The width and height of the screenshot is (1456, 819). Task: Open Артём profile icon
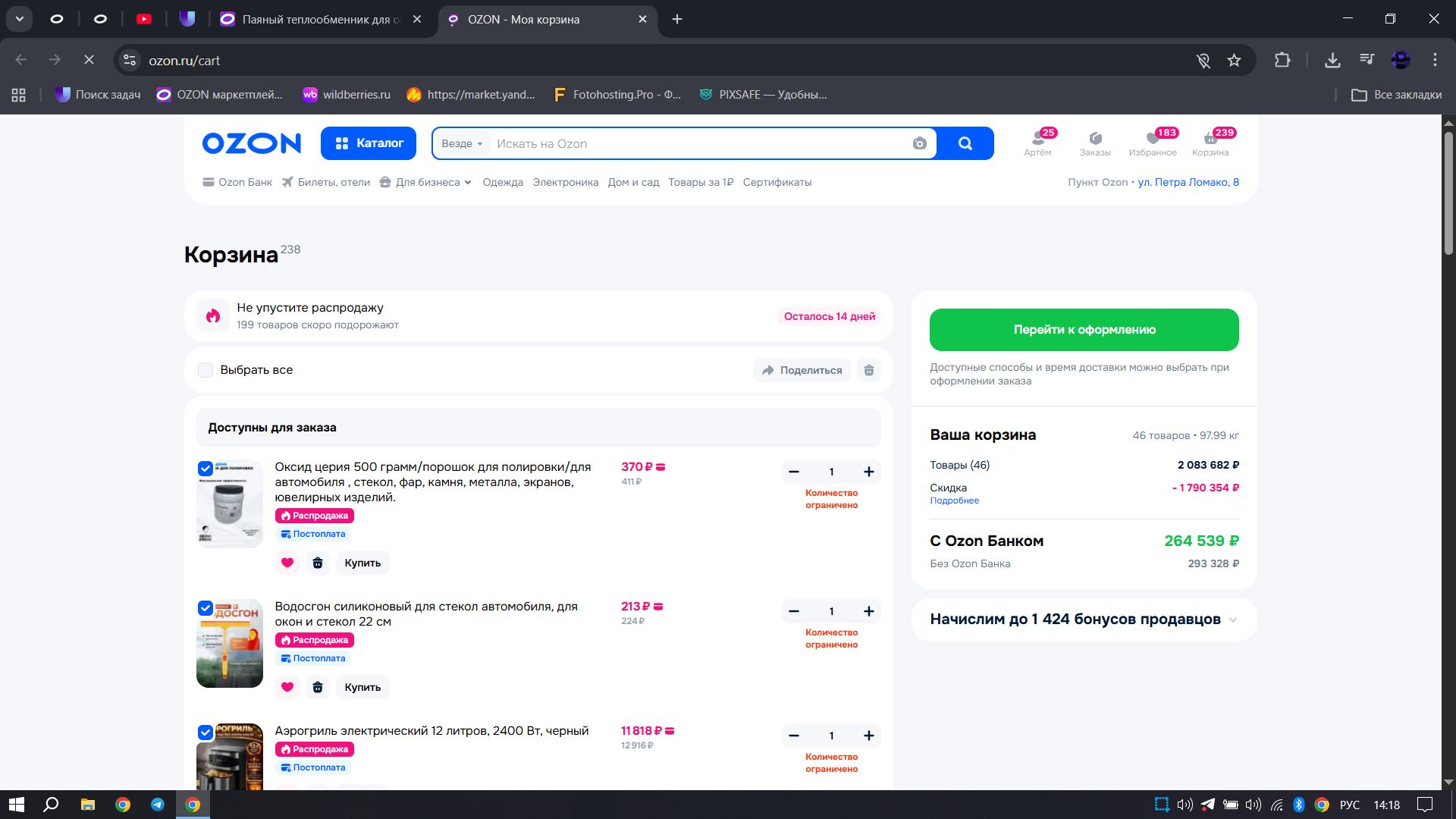1037,139
